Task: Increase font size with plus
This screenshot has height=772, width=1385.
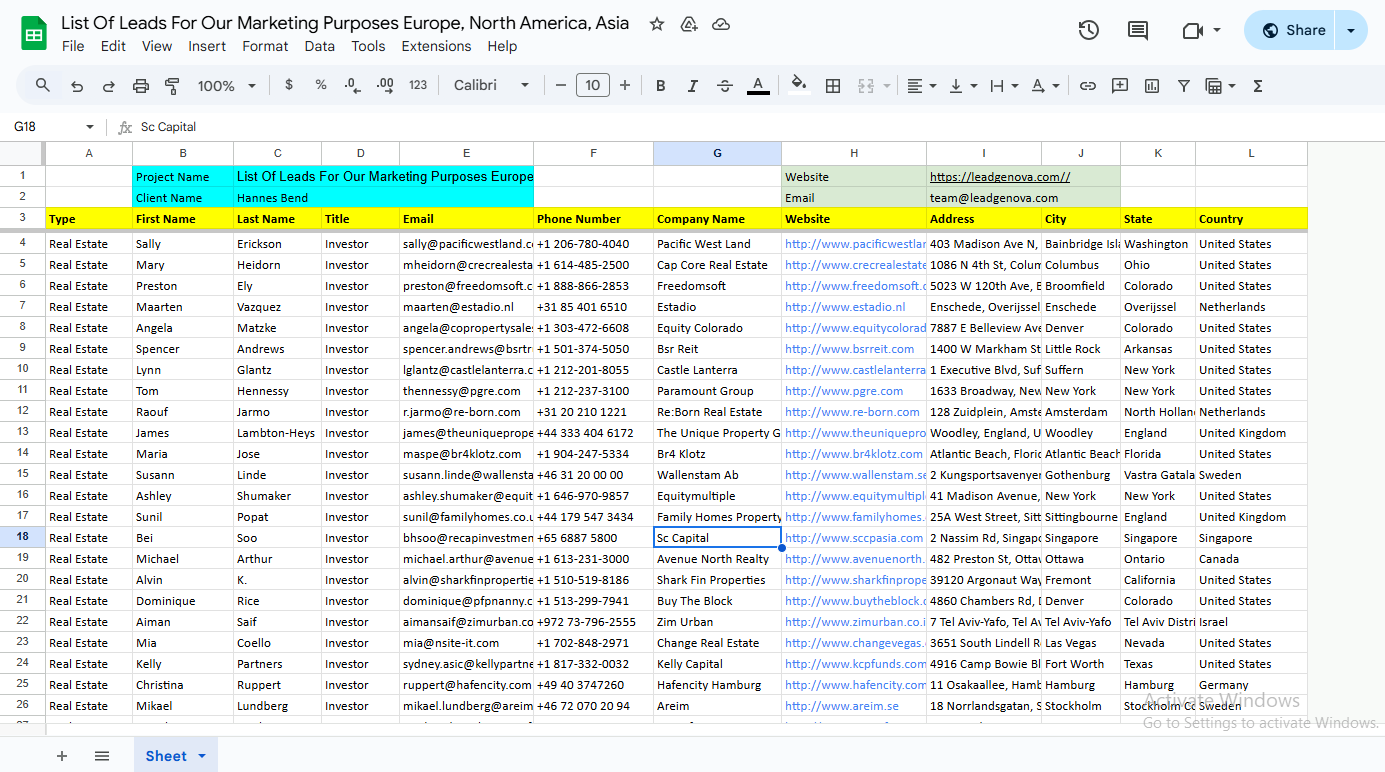Action: (x=625, y=86)
